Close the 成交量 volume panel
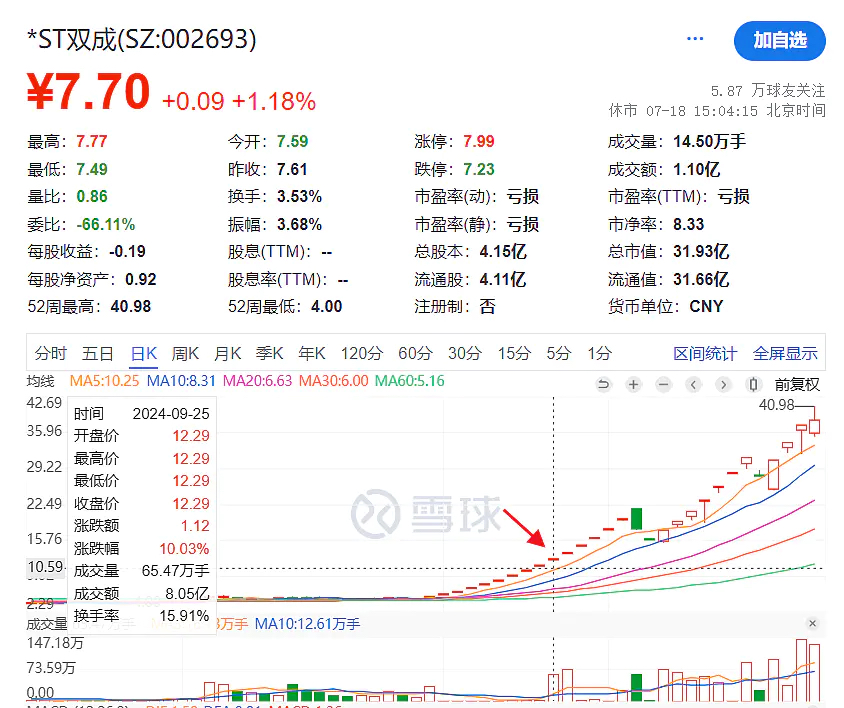Image resolution: width=844 pixels, height=708 pixels. coord(812,623)
